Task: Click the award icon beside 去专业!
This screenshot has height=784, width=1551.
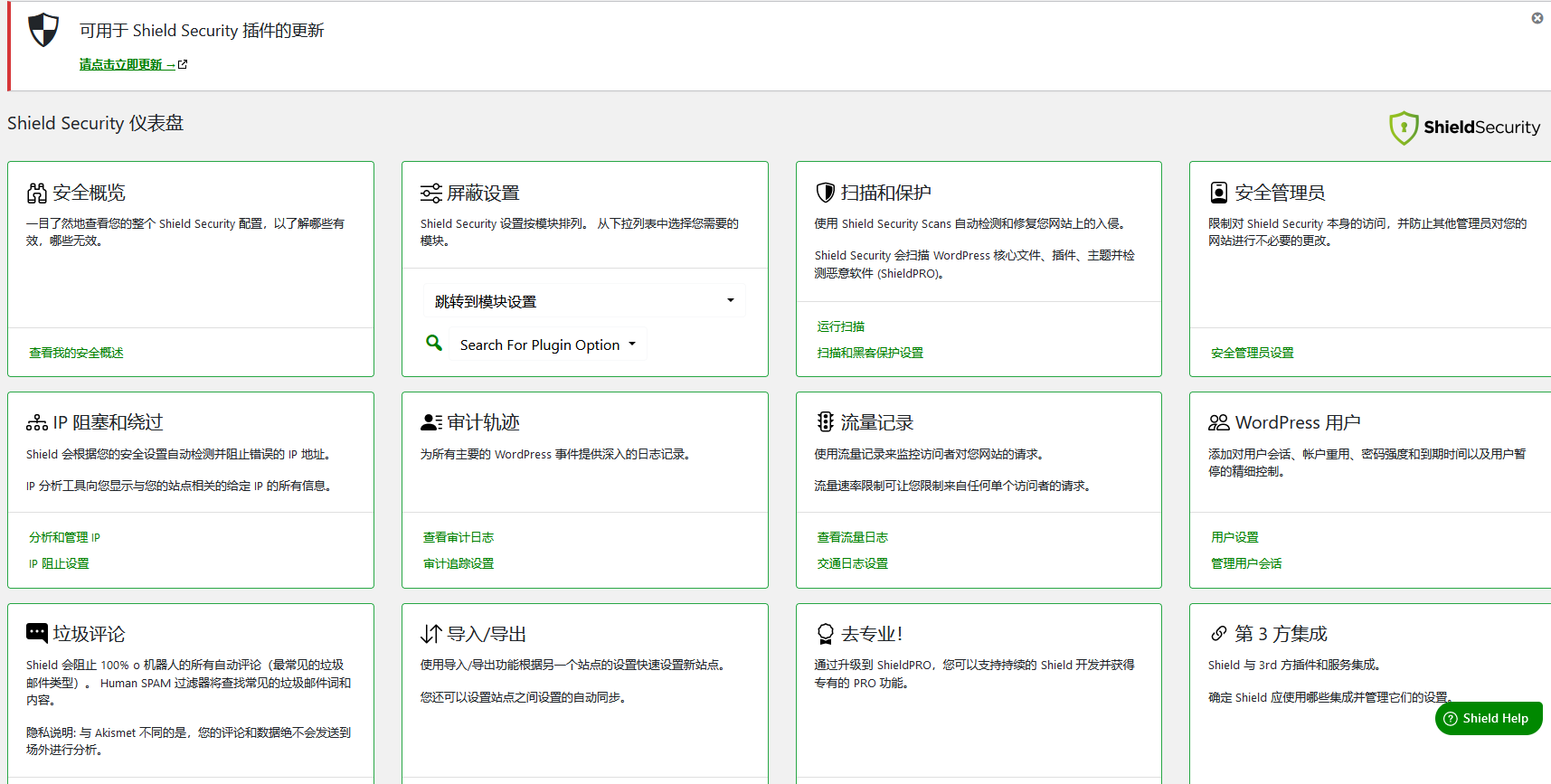Action: pyautogui.click(x=826, y=634)
